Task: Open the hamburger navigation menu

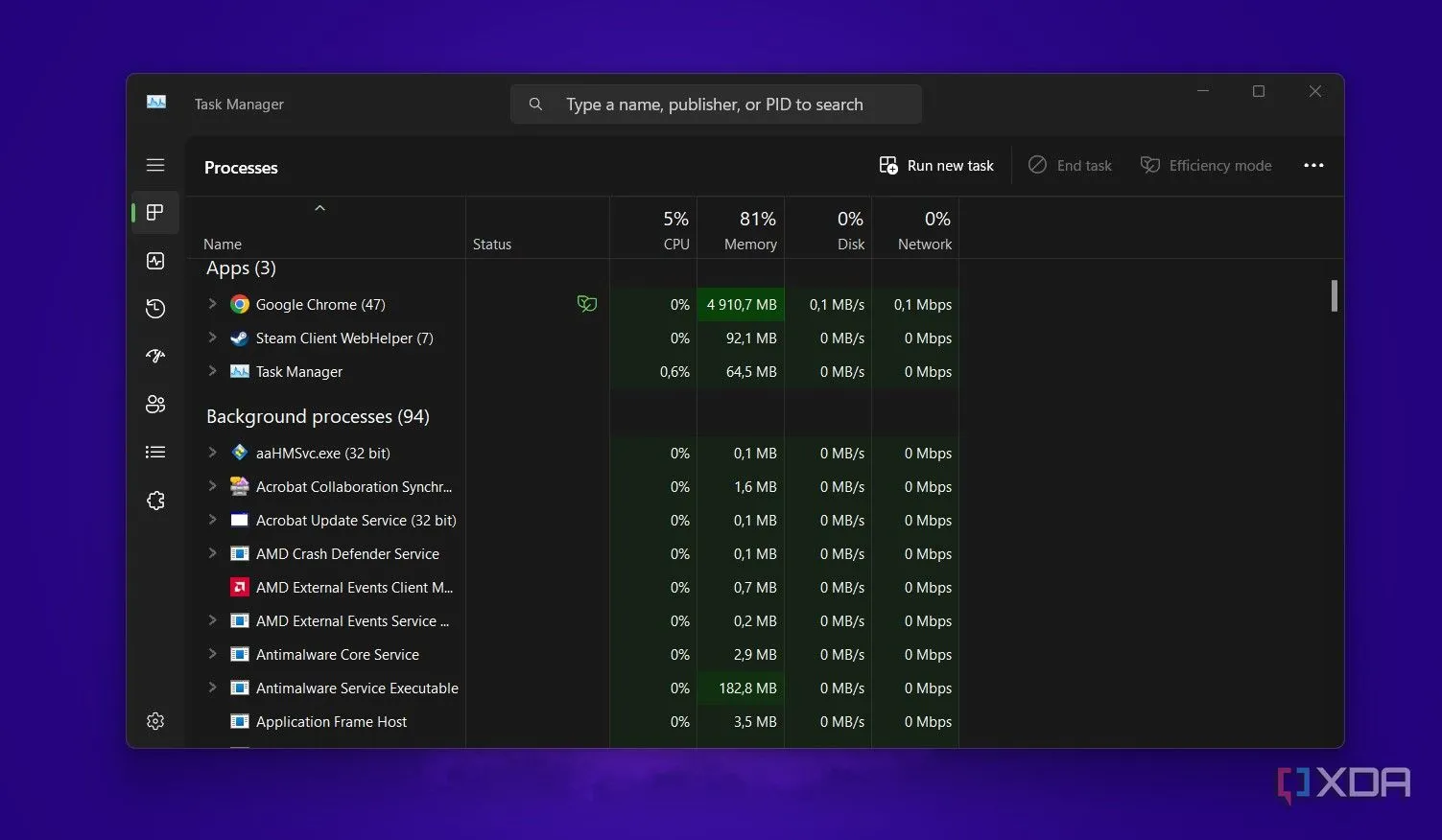Action: coord(155,165)
